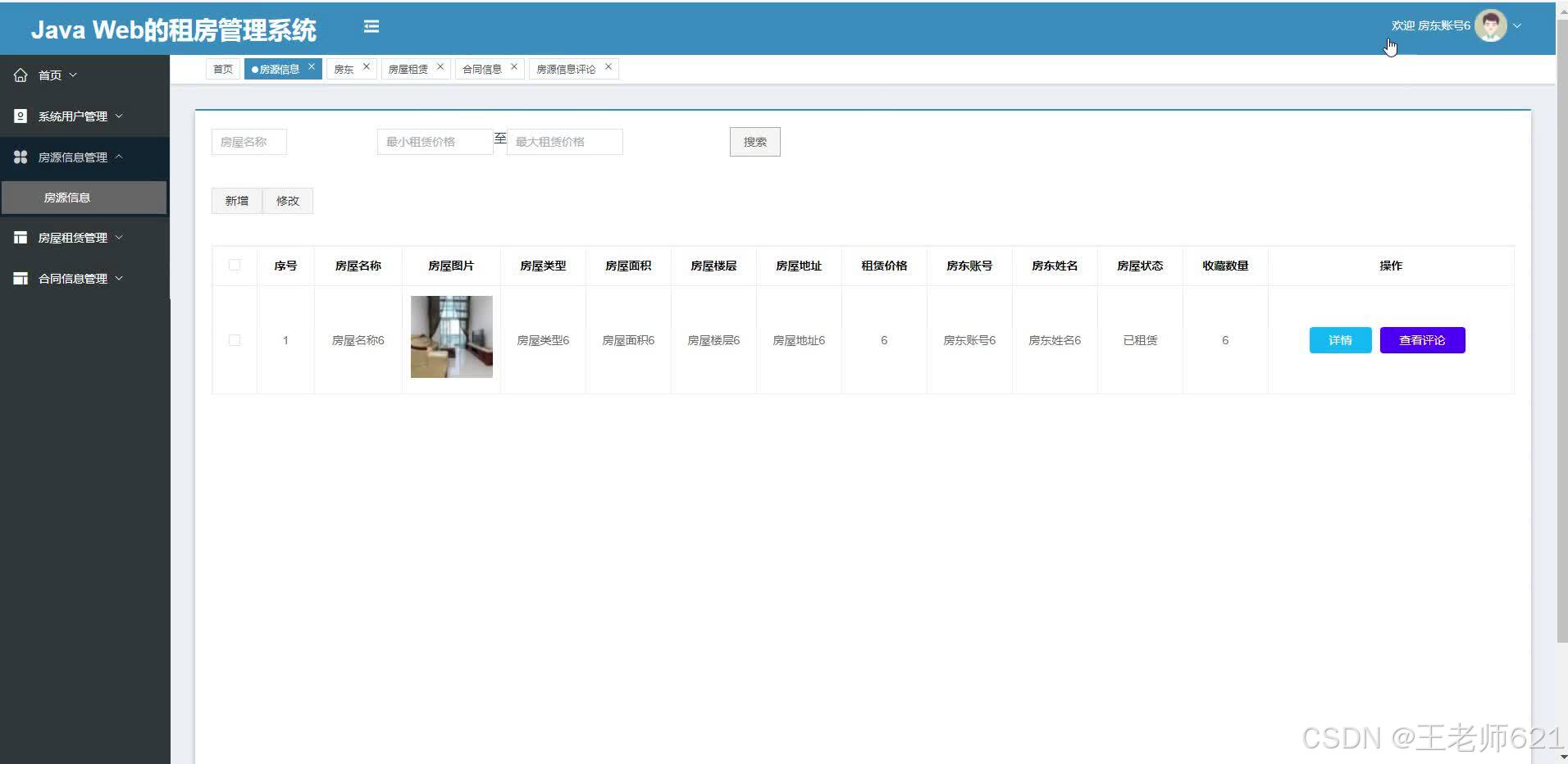Click the 系统用户管理 sidebar icon

pyautogui.click(x=21, y=116)
